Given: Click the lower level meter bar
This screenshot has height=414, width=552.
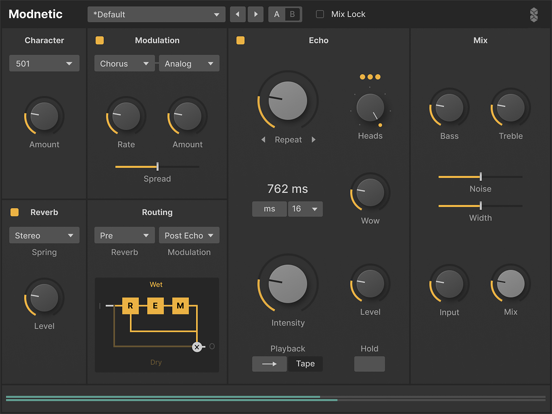Looking at the screenshot, I should click(x=276, y=400).
